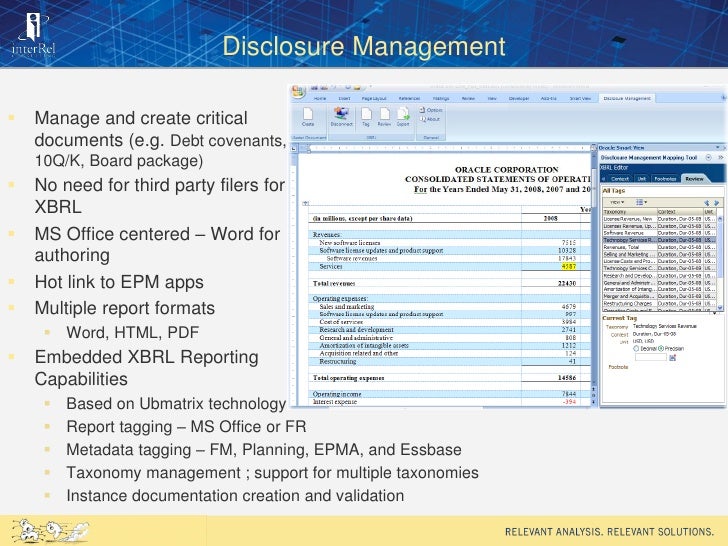The image size is (728, 546).
Task: Open the View ribbon tab
Action: (492, 98)
